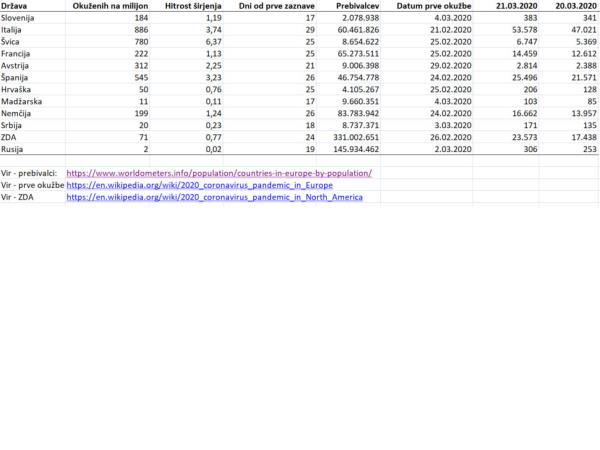Select the Vir - prebivalci label cell
The image size is (600, 450).
click(30, 173)
